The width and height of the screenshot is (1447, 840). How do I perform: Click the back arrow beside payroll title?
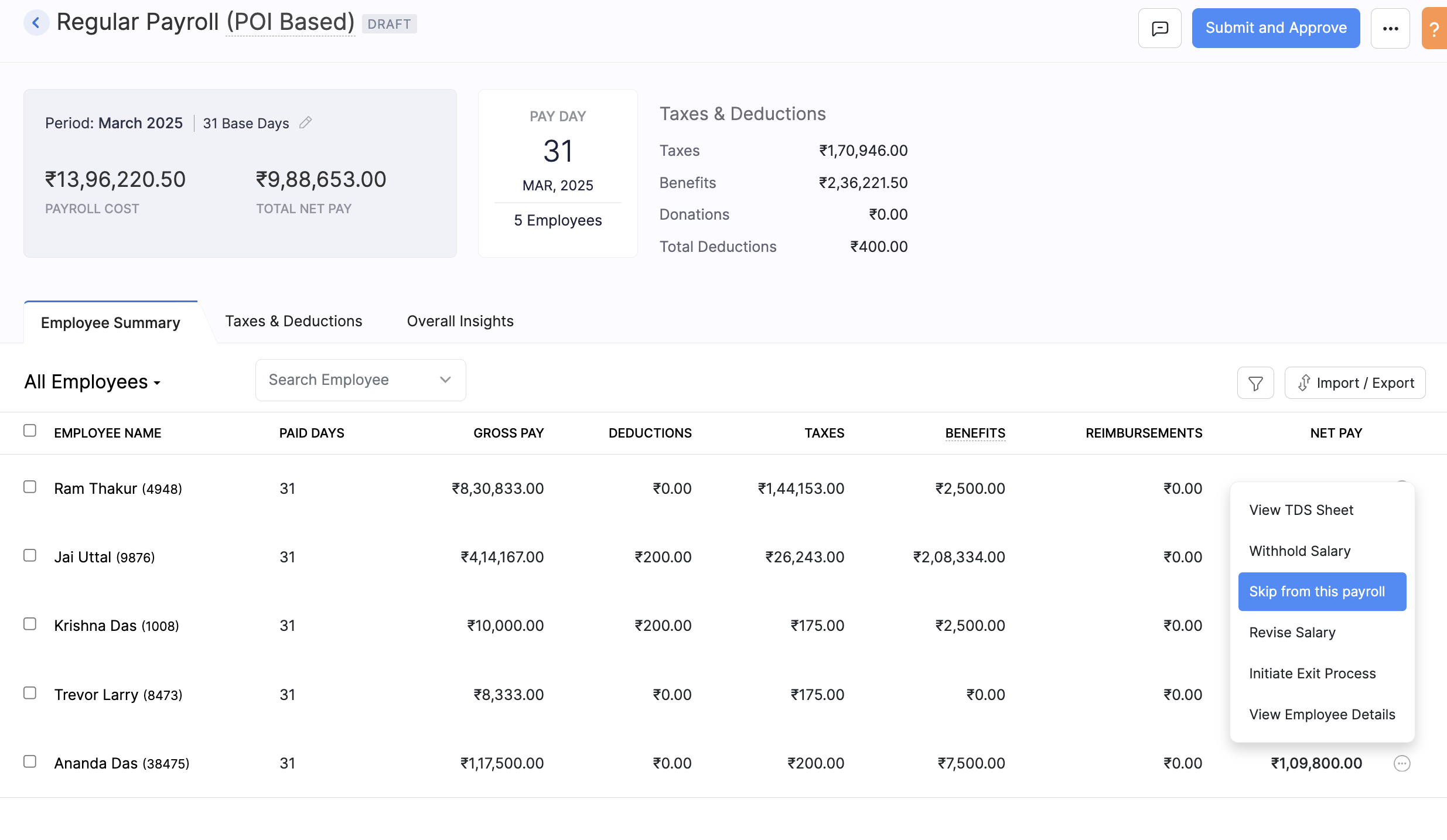[x=36, y=23]
